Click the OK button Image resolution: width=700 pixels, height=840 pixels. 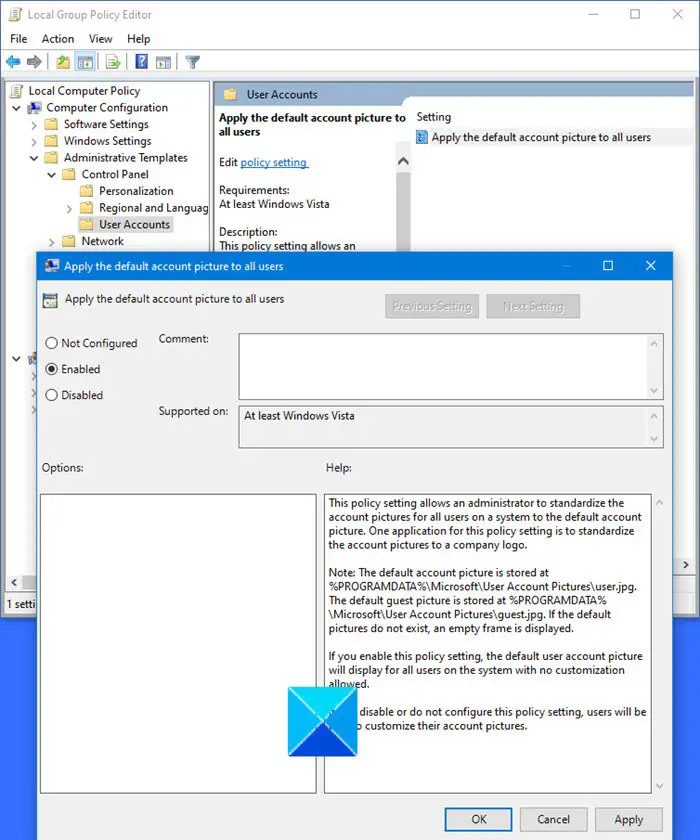tap(478, 819)
